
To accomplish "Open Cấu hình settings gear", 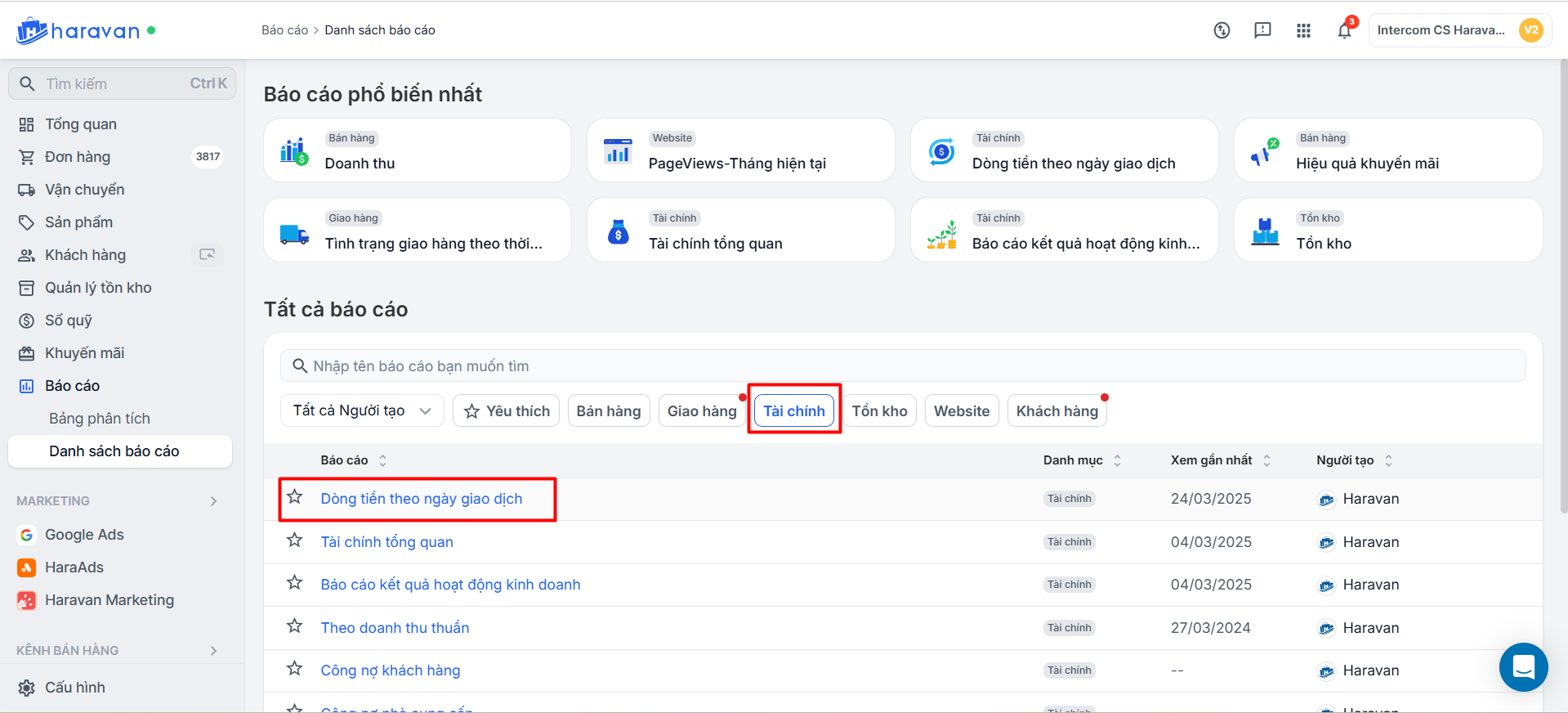I will pyautogui.click(x=27, y=688).
